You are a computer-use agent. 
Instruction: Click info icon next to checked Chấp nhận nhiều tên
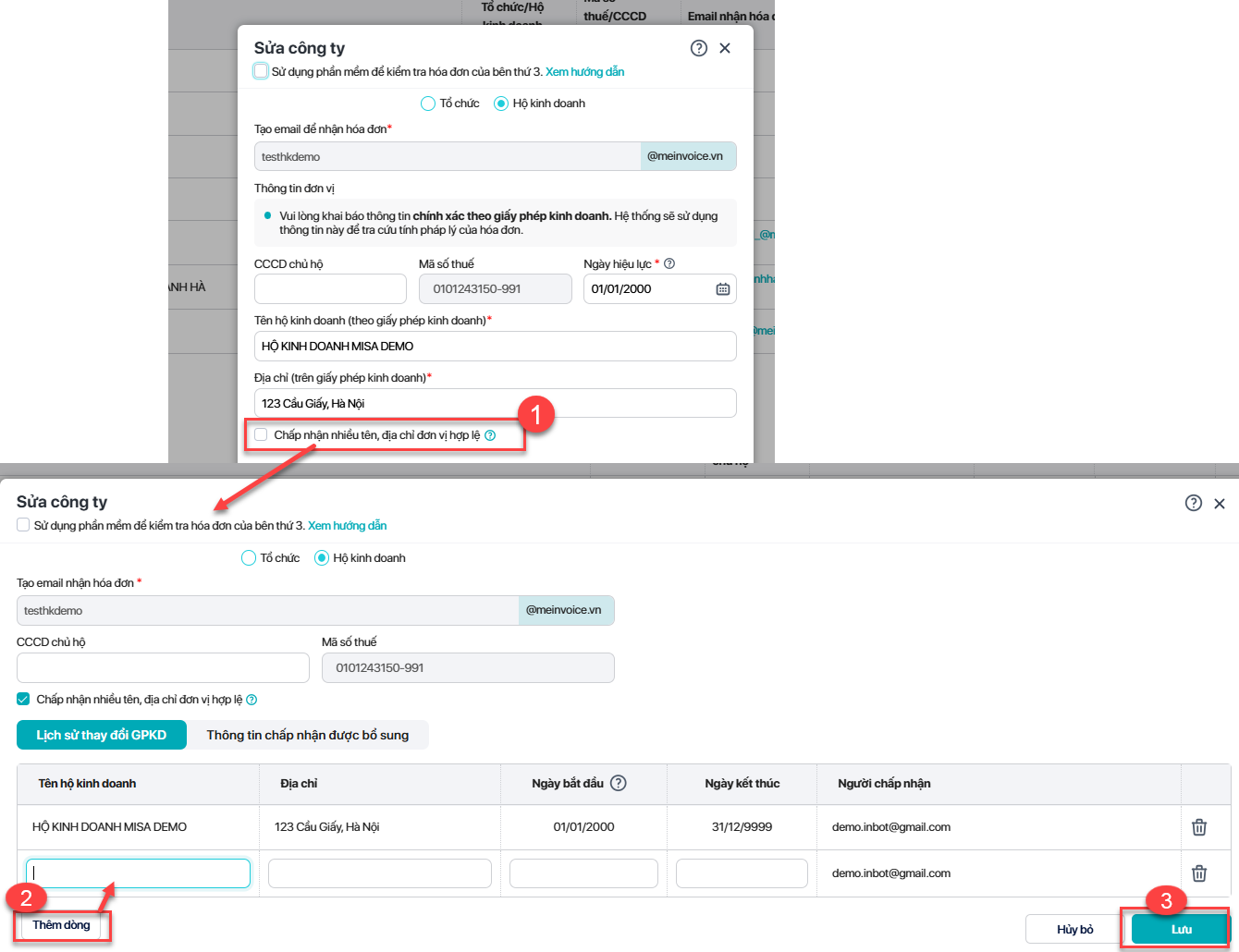tap(251, 700)
